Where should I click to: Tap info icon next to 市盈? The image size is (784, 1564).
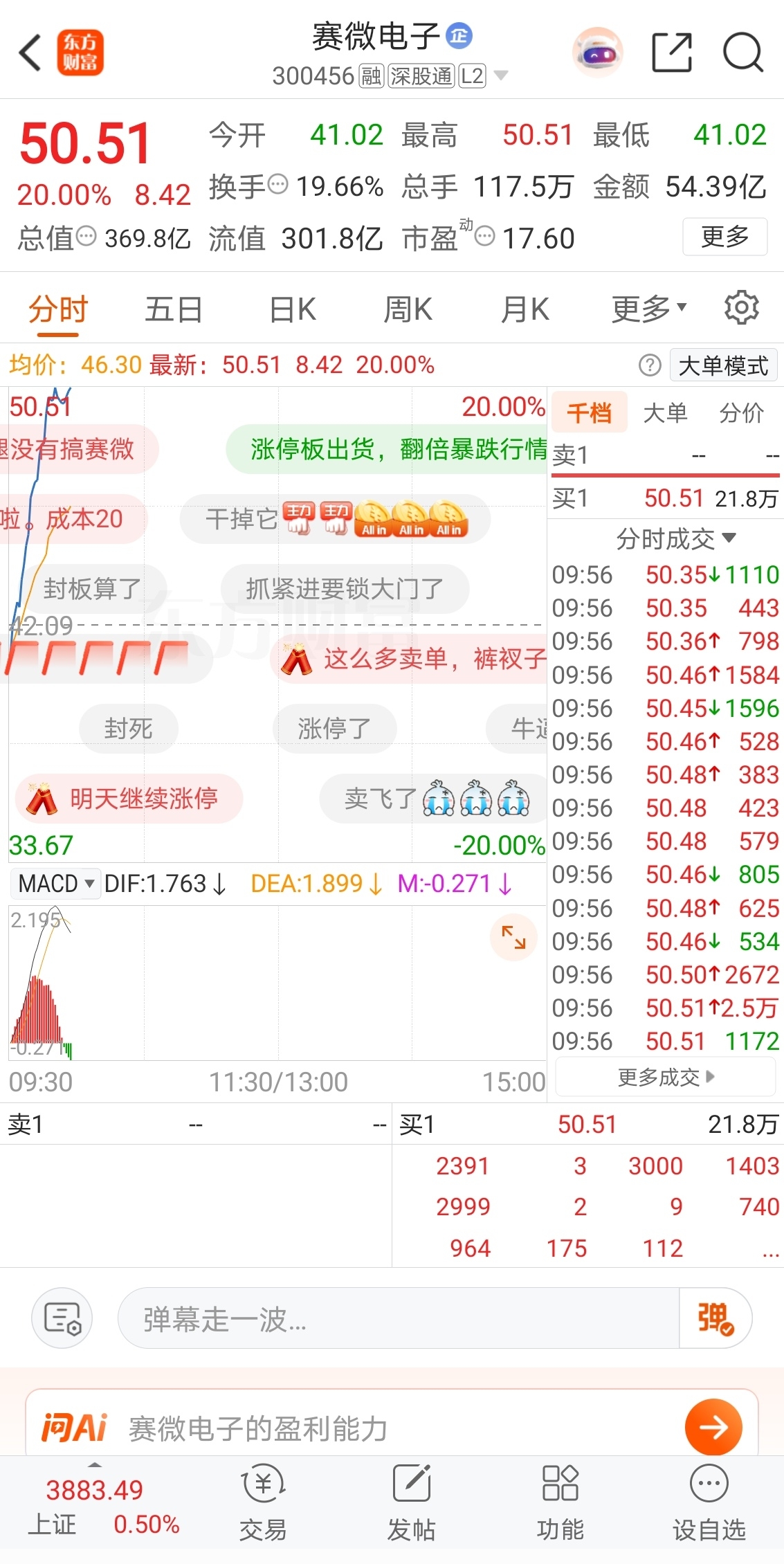click(485, 236)
